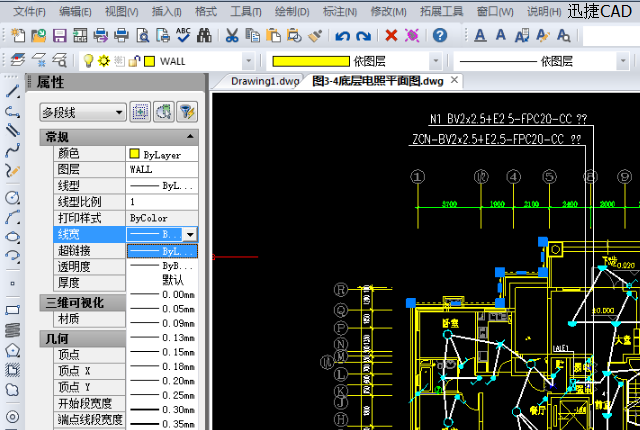The height and width of the screenshot is (430, 640).
Task: Click the 图层 WALL value cell
Action: [162, 169]
